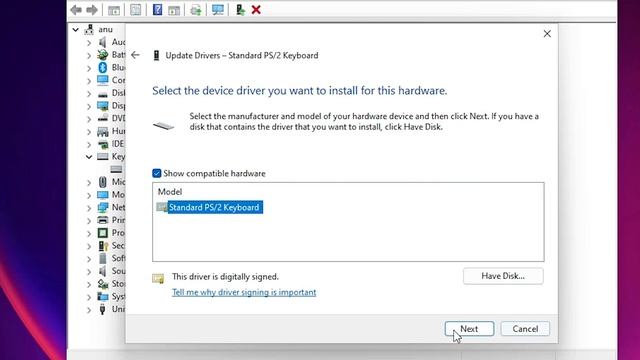
Task: Expand the Computer (Cor) category chevron
Action: [x=89, y=80]
